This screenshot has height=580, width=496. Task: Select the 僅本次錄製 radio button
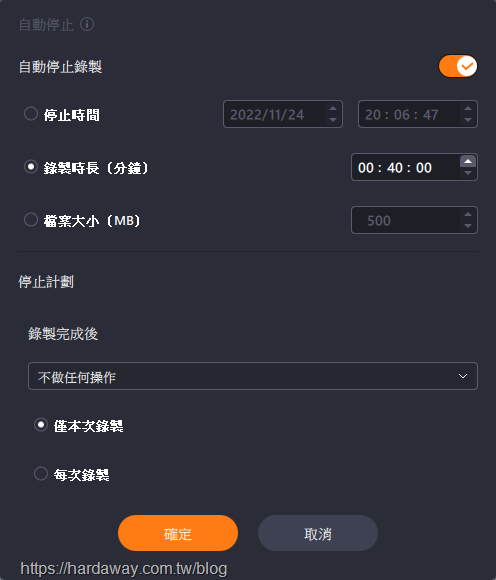pyautogui.click(x=41, y=425)
